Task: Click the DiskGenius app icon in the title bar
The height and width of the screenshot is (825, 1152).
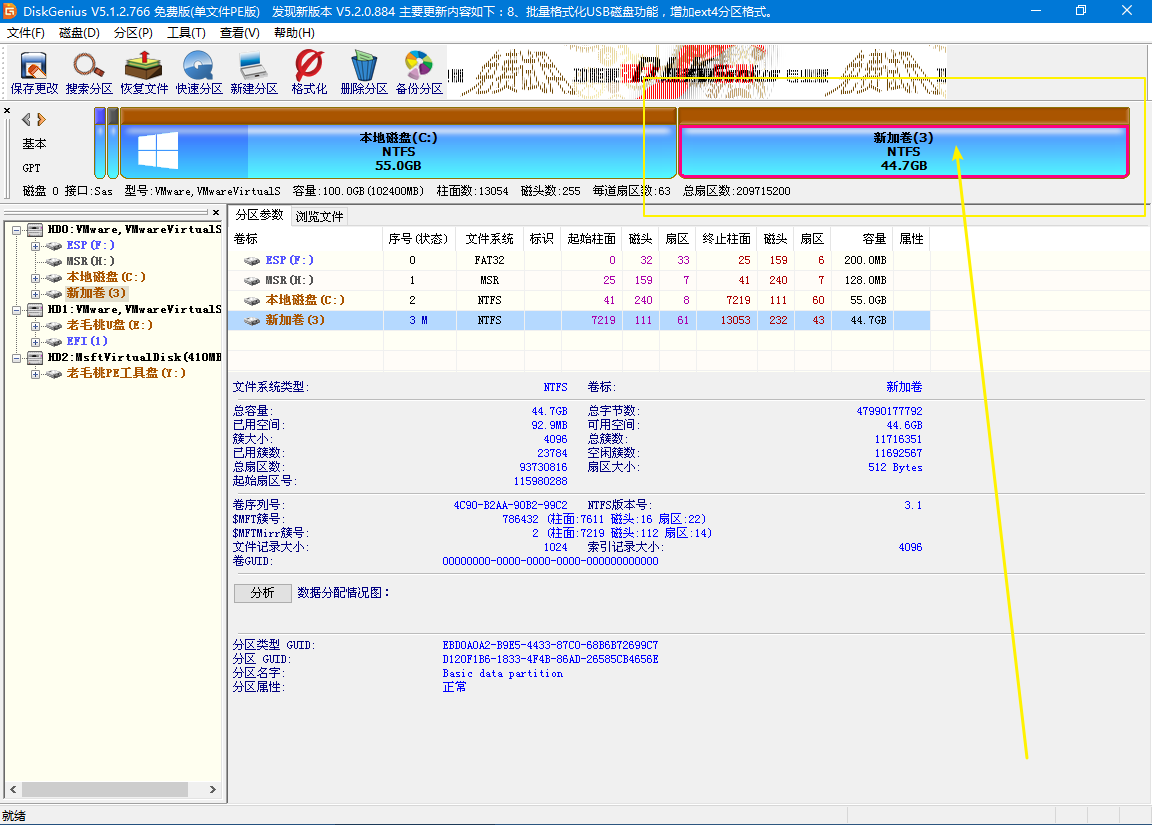Action: pos(10,11)
